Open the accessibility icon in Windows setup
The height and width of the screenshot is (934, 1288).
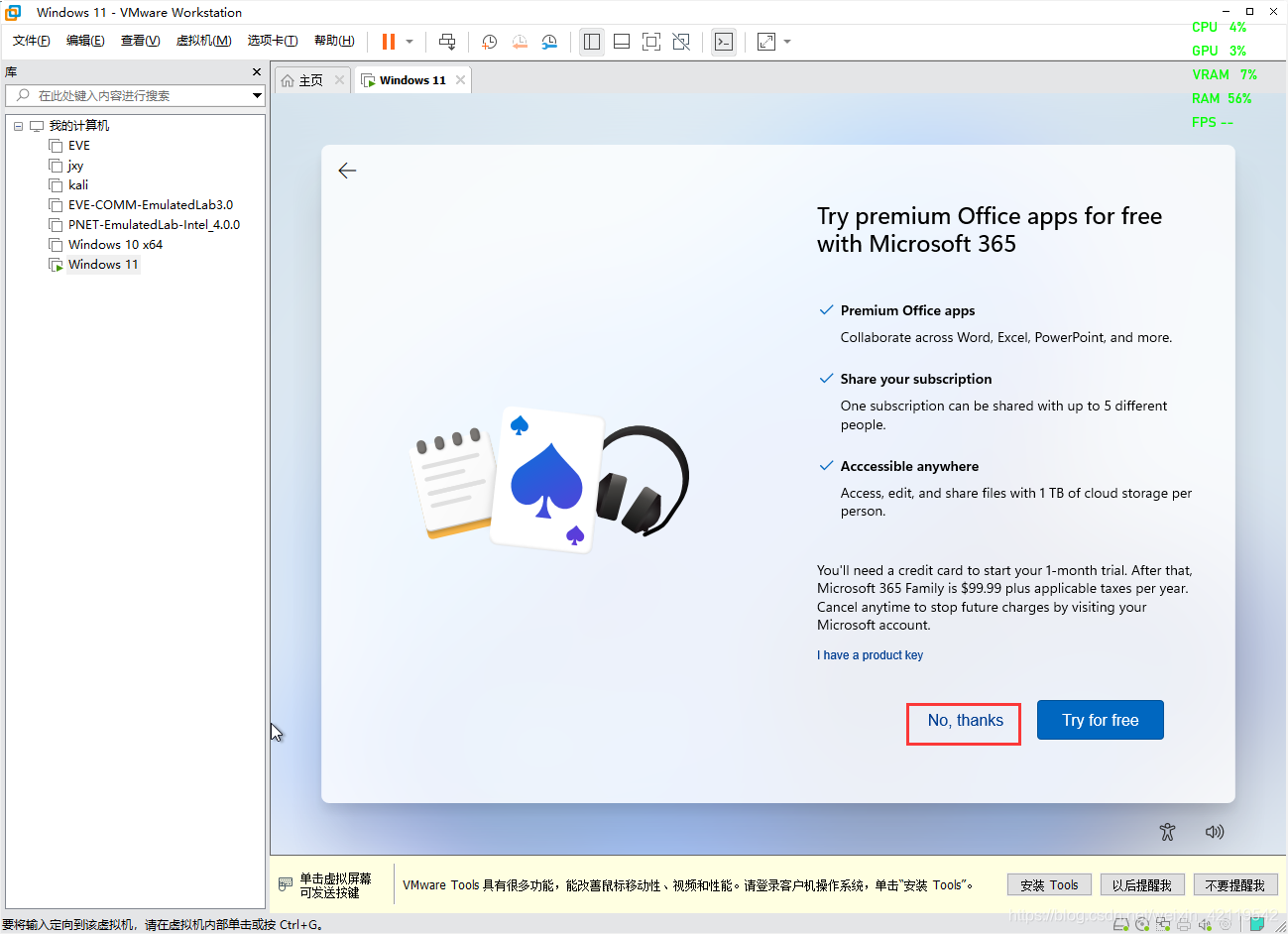1167,832
